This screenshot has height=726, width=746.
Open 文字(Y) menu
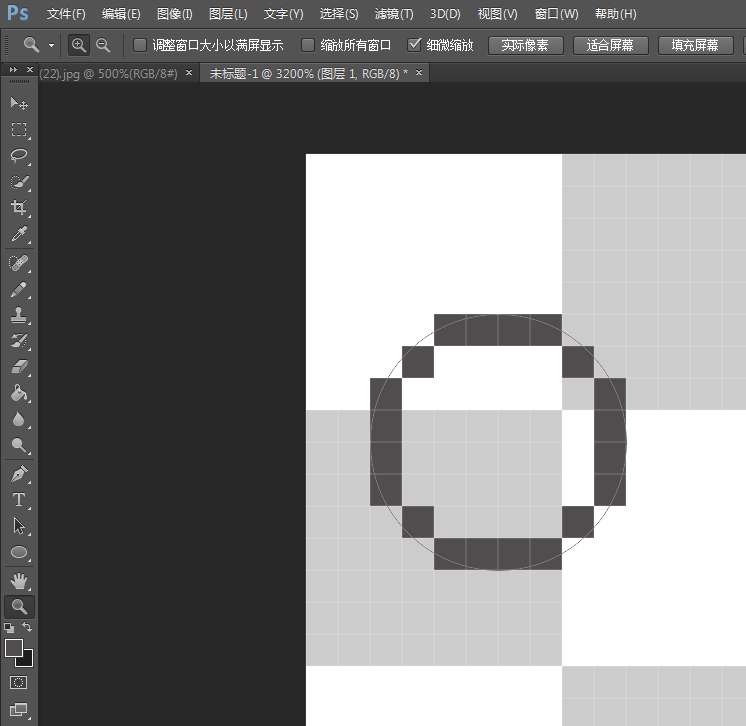[x=284, y=14]
